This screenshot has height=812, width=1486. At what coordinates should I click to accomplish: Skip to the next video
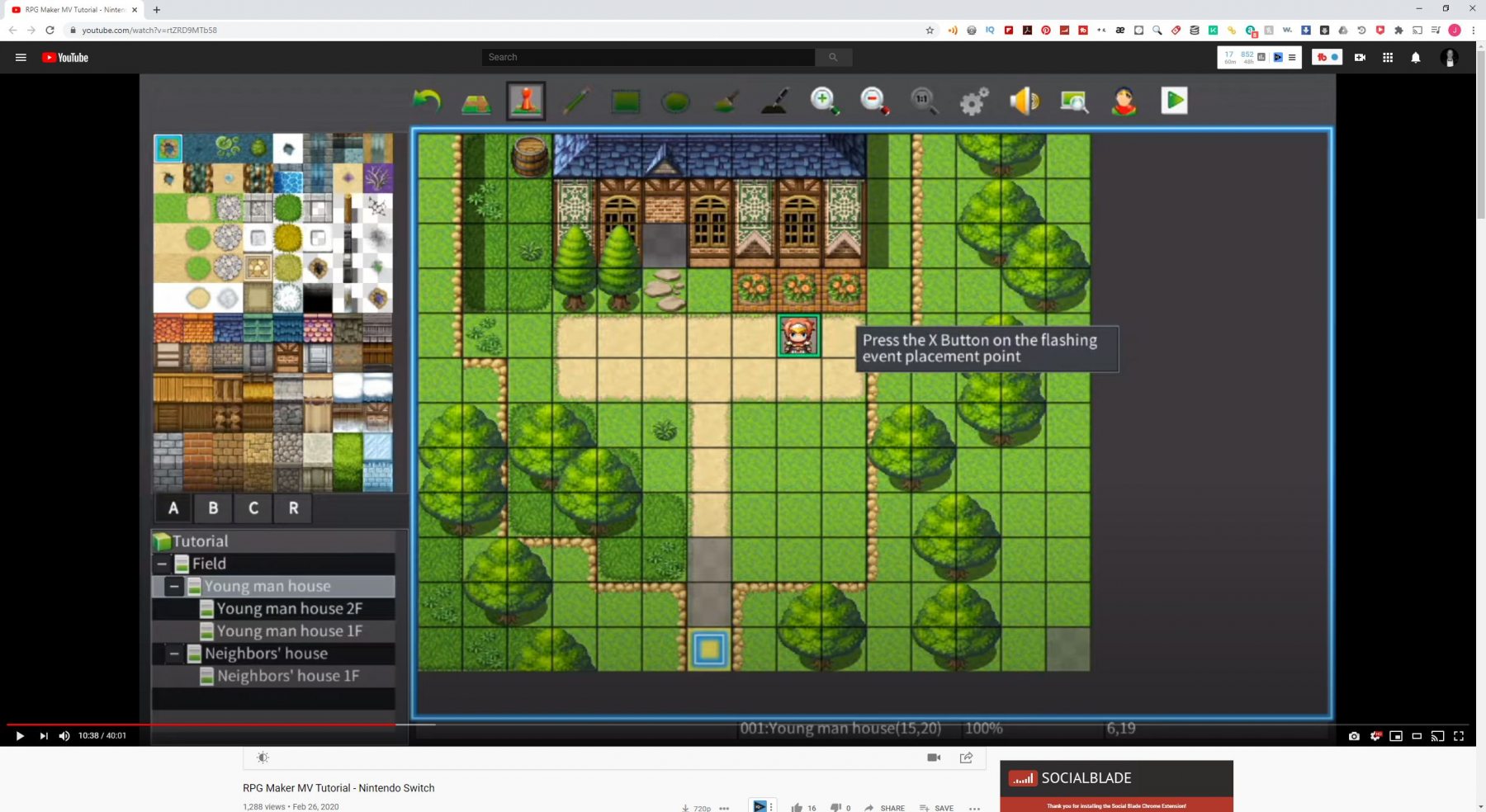click(43, 736)
